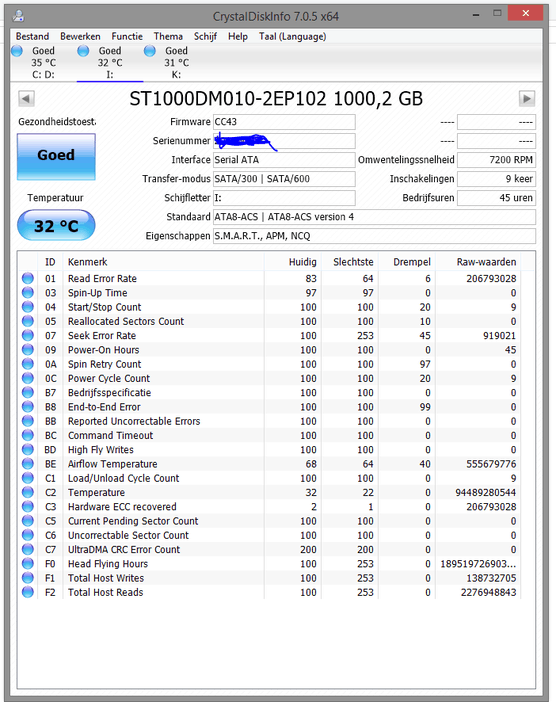The height and width of the screenshot is (702, 556).
Task: Click the Slechtste column header
Action: pyautogui.click(x=350, y=262)
